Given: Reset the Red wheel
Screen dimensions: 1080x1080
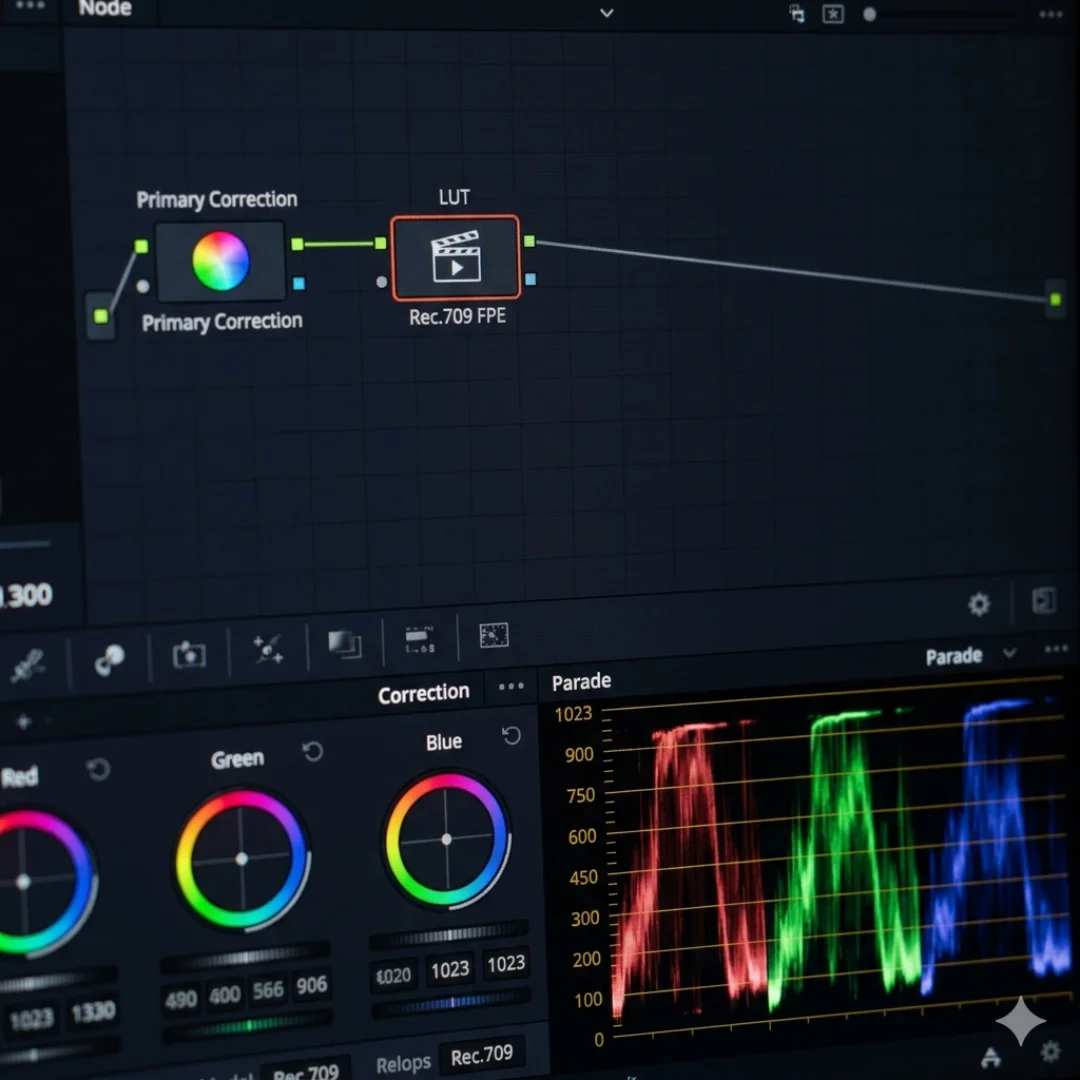Looking at the screenshot, I should pyautogui.click(x=98, y=769).
